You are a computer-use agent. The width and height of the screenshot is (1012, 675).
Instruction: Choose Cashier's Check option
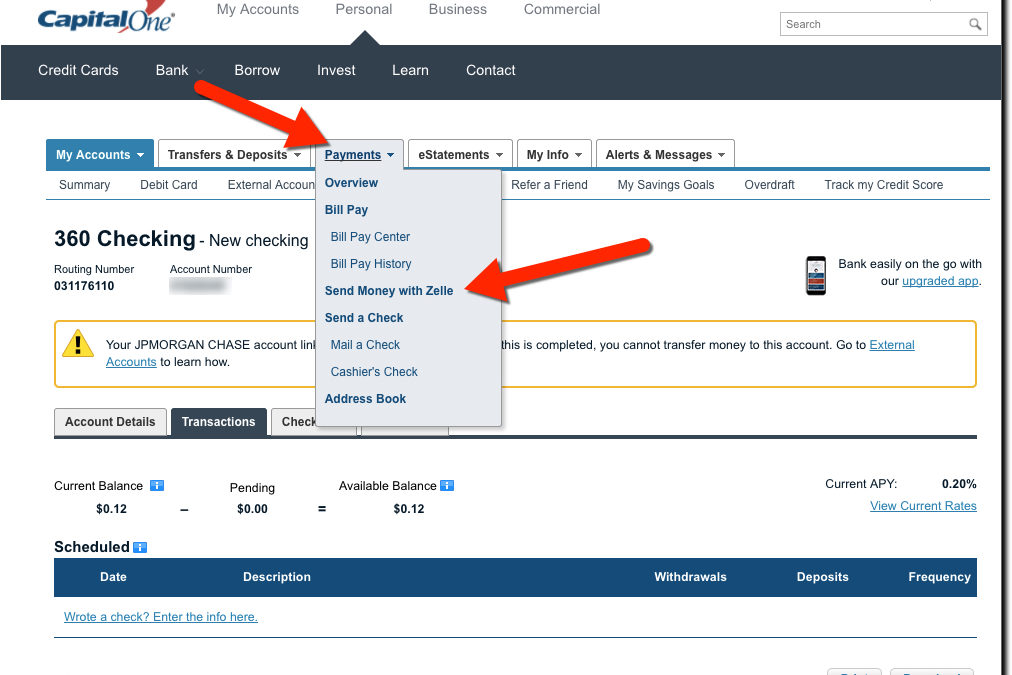click(x=374, y=372)
